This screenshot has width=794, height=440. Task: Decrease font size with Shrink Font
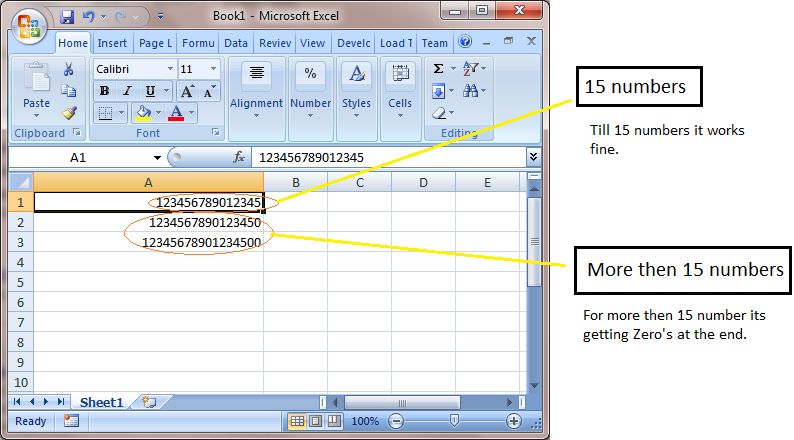point(209,91)
